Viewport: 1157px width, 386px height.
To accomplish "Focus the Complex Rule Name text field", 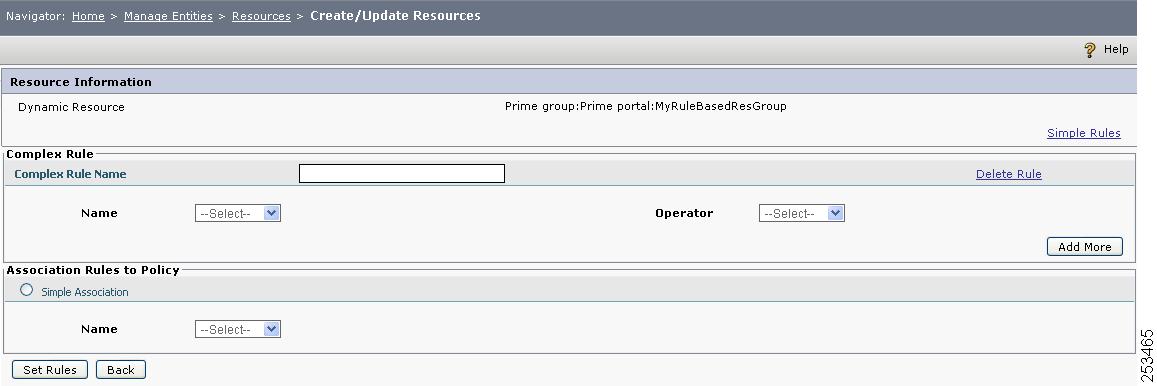I will [x=402, y=173].
